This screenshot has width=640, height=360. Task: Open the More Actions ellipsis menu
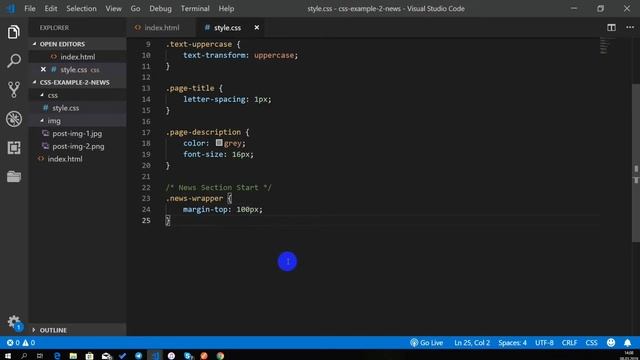pos(630,27)
